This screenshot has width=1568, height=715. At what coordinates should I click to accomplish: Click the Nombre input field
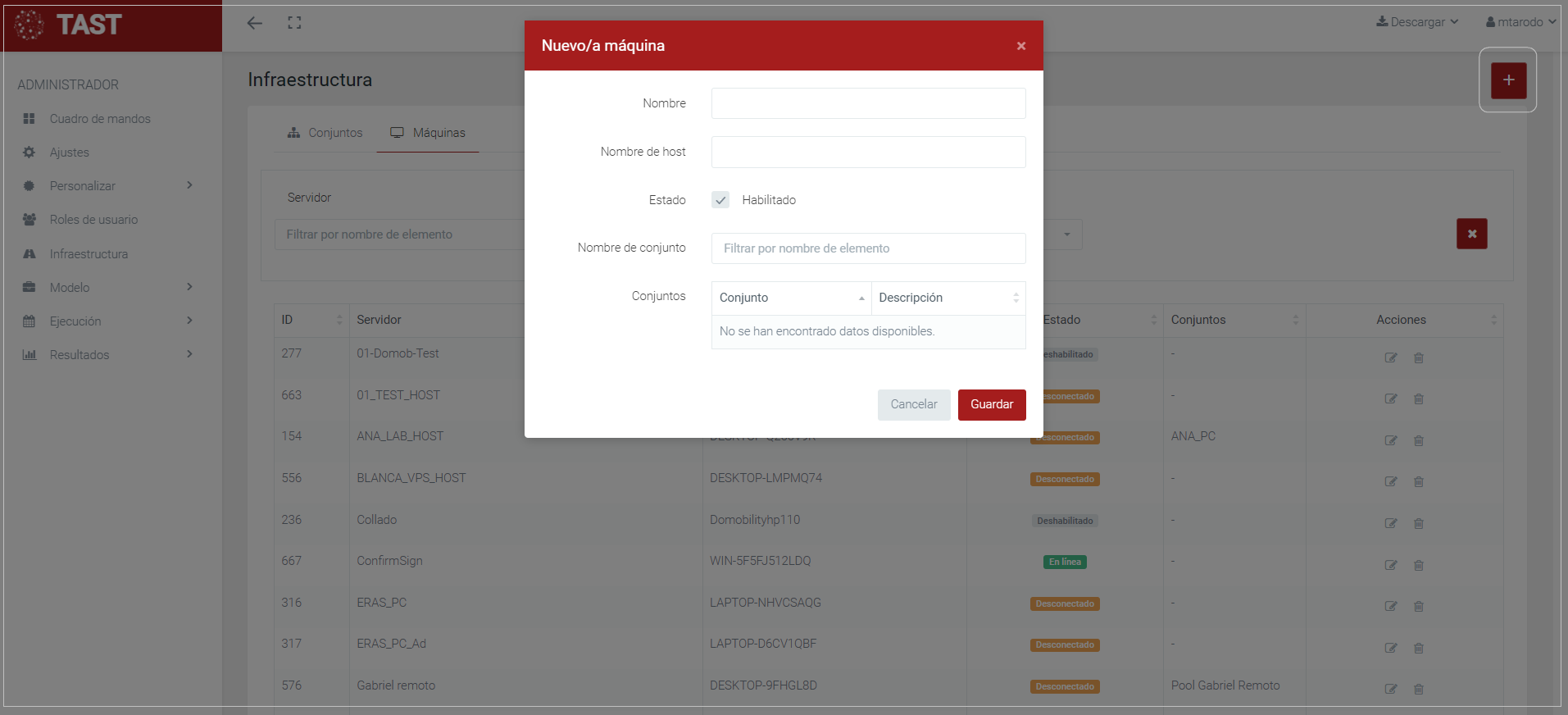[868, 103]
